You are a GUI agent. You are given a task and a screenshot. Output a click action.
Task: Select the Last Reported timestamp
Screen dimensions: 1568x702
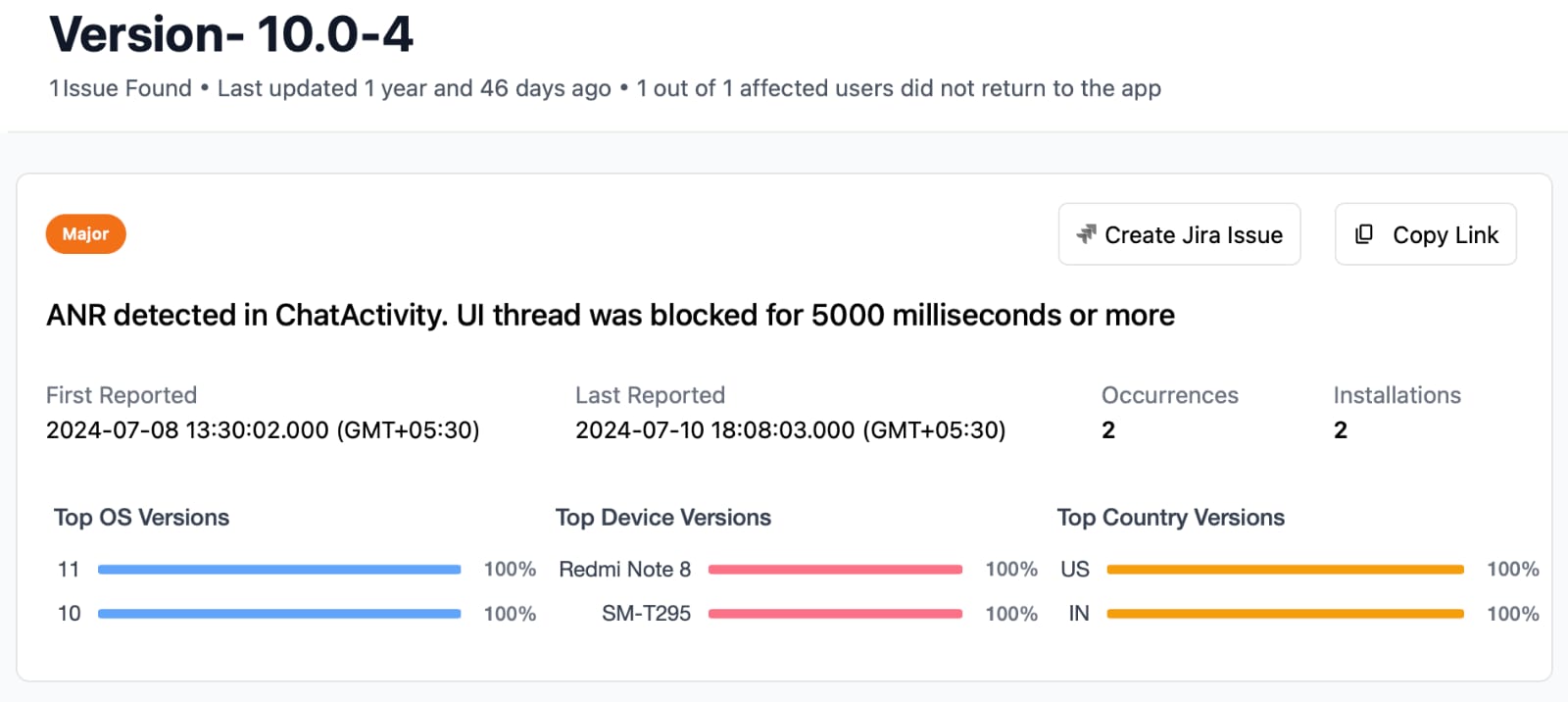pos(790,429)
